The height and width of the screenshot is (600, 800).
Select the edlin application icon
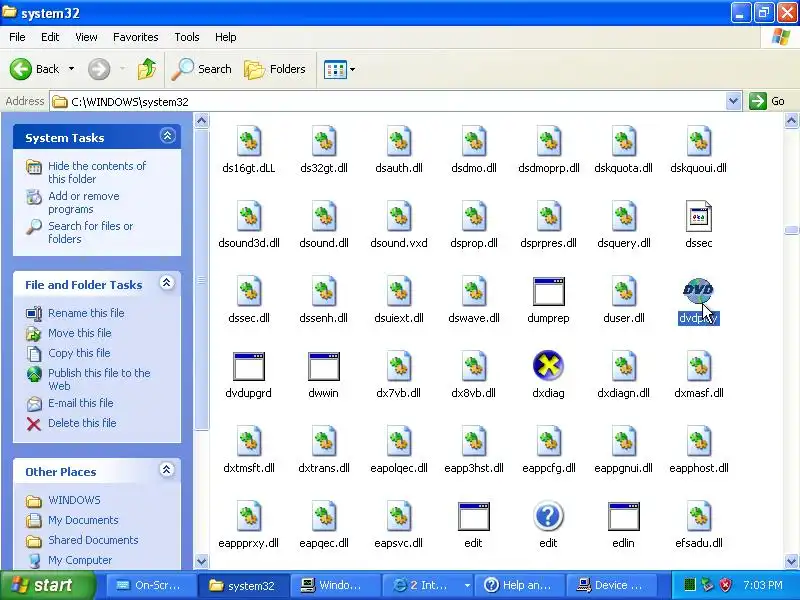(x=623, y=516)
